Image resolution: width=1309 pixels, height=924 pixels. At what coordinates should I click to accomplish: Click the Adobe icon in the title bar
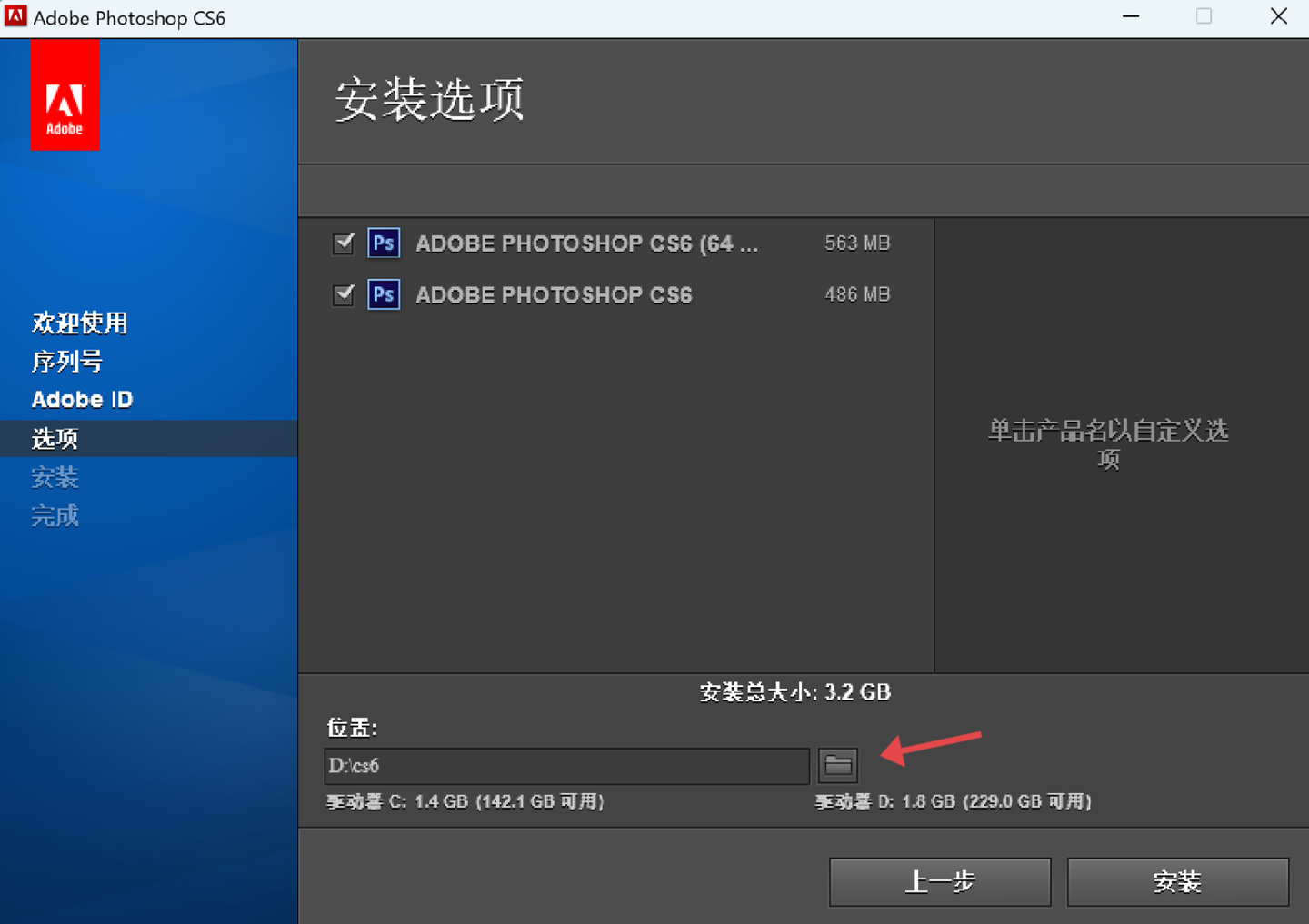click(x=15, y=16)
